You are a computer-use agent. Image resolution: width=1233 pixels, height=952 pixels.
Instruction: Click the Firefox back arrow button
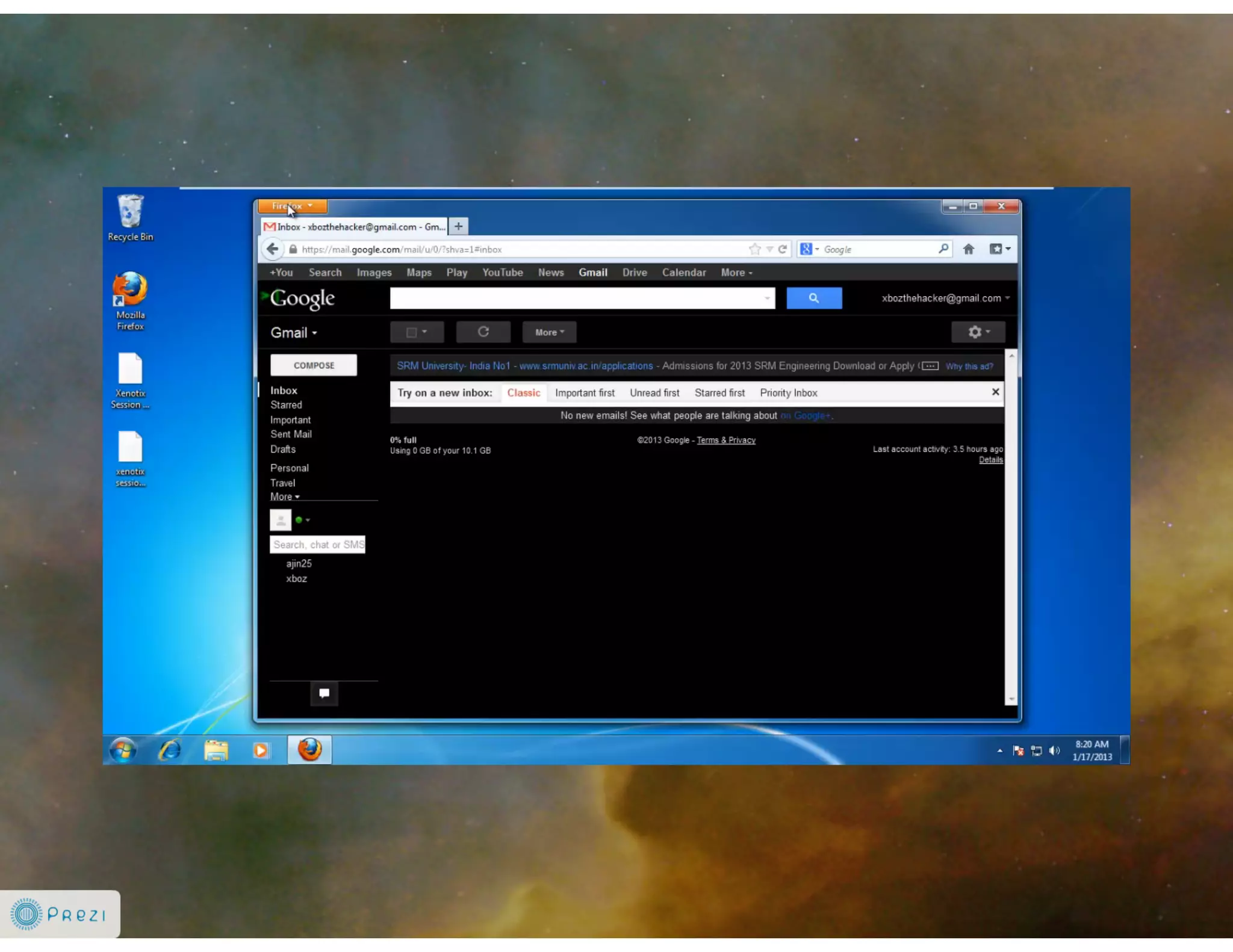[273, 249]
